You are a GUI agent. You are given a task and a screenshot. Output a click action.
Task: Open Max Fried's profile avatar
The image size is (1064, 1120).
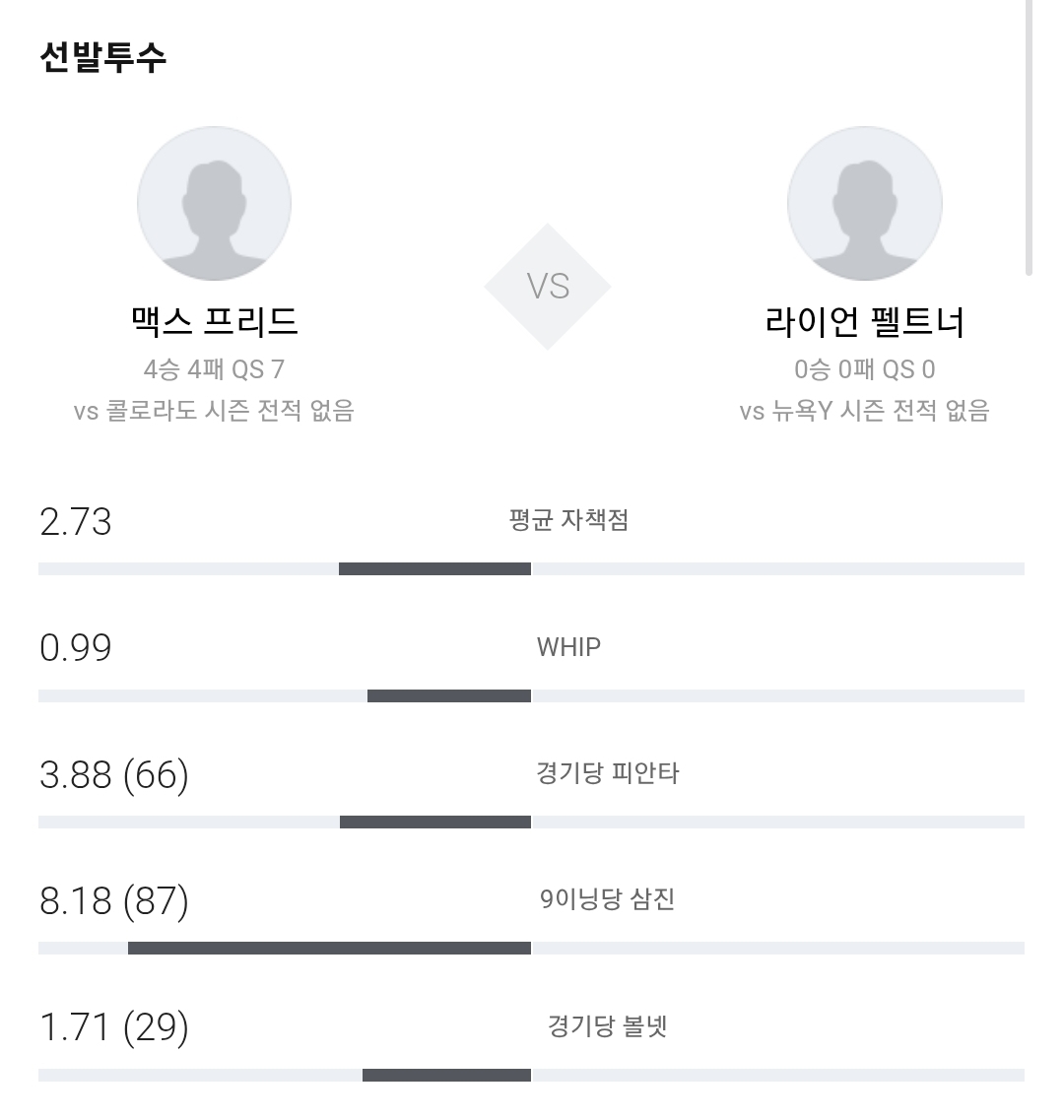(215, 204)
